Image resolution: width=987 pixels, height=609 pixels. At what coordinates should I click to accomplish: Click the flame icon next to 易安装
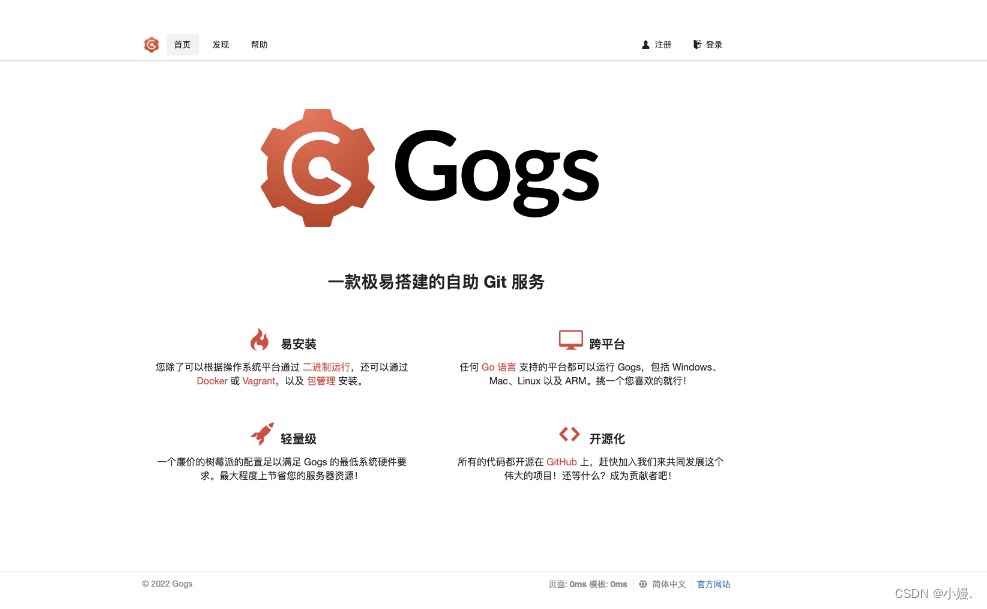[259, 339]
